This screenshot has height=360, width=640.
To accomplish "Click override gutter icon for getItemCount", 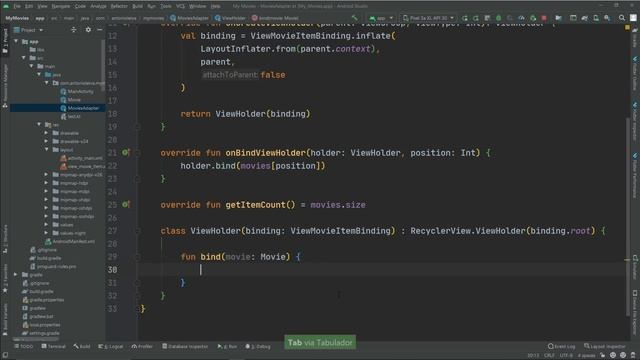I will [126, 204].
